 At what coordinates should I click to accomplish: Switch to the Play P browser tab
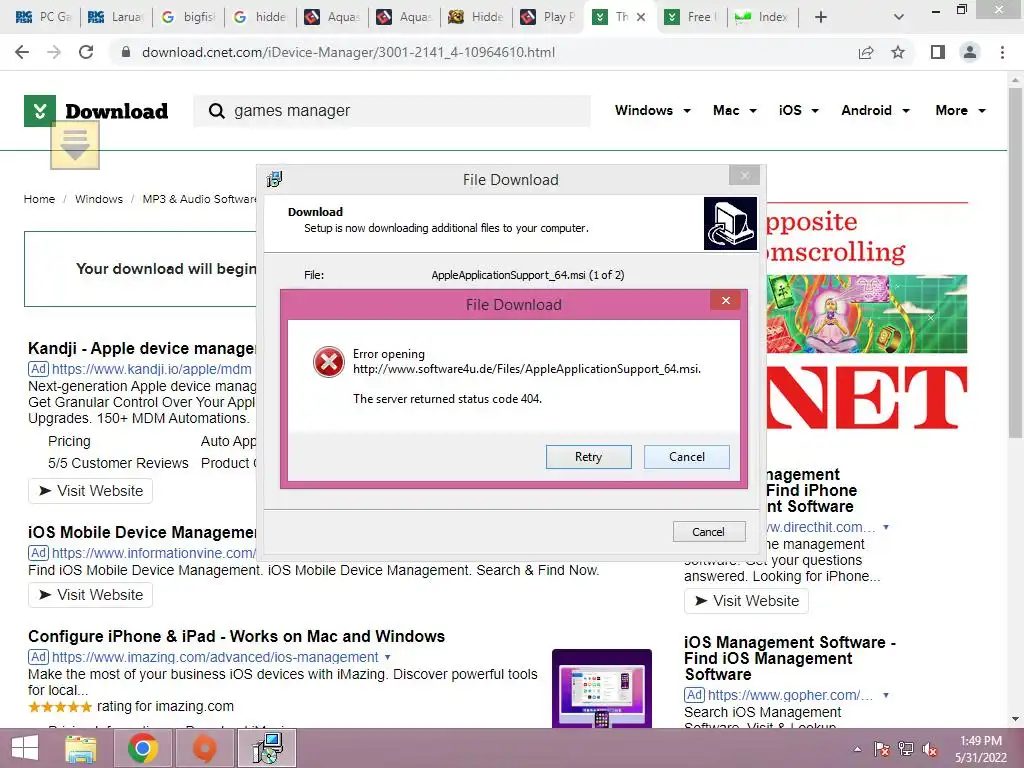click(548, 17)
